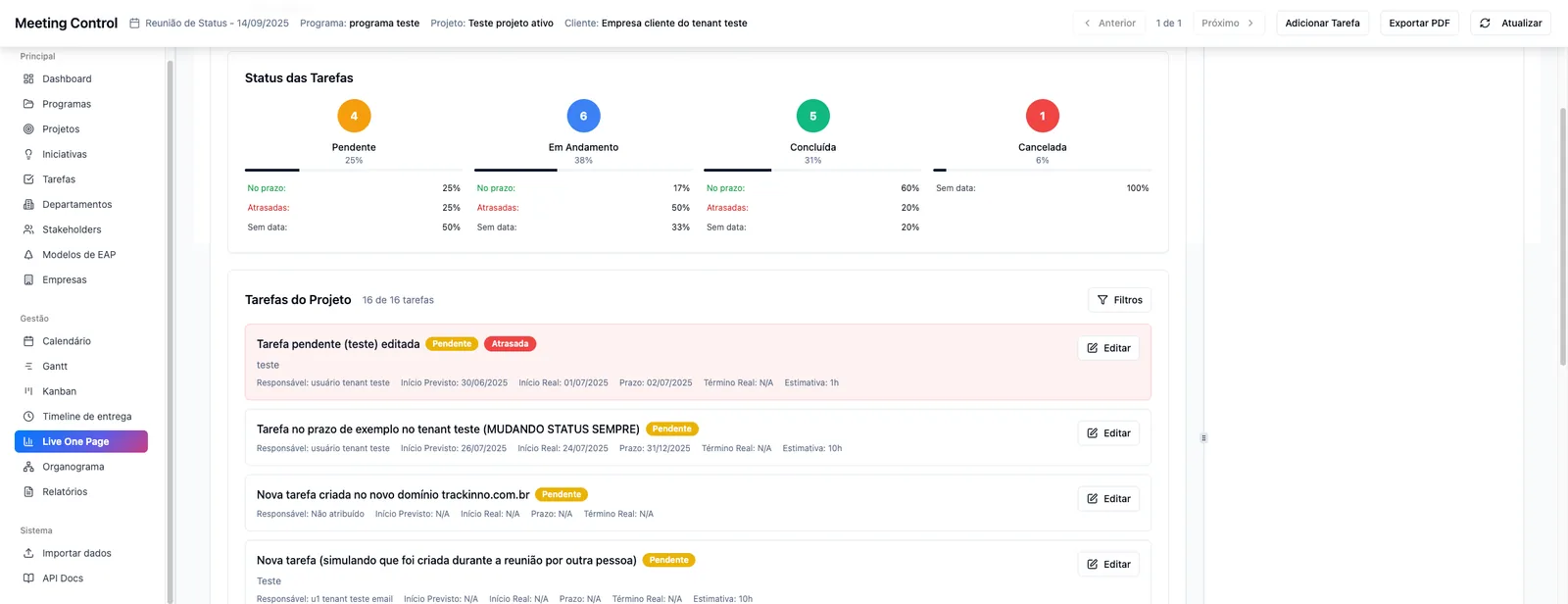1568x604 pixels.
Task: Click the Modelos de EAP icon
Action: [x=28, y=255]
